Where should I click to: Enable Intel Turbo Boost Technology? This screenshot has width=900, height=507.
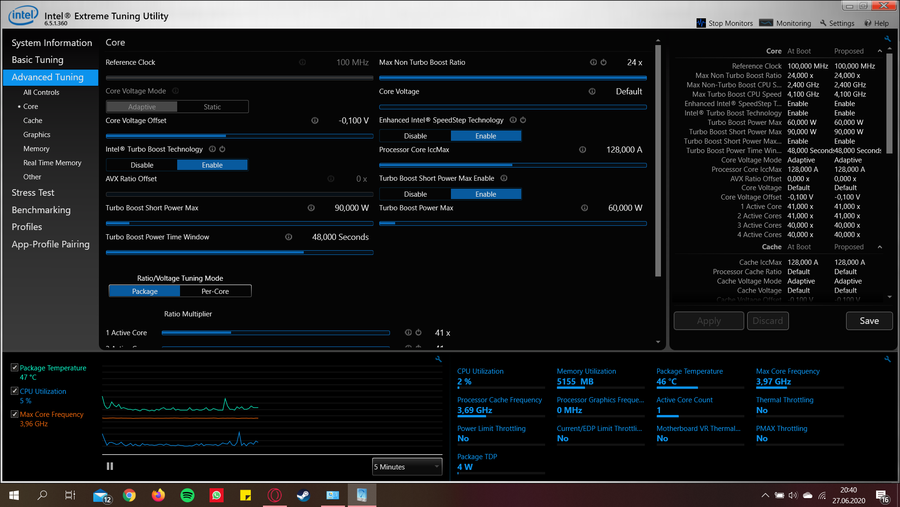coord(212,165)
